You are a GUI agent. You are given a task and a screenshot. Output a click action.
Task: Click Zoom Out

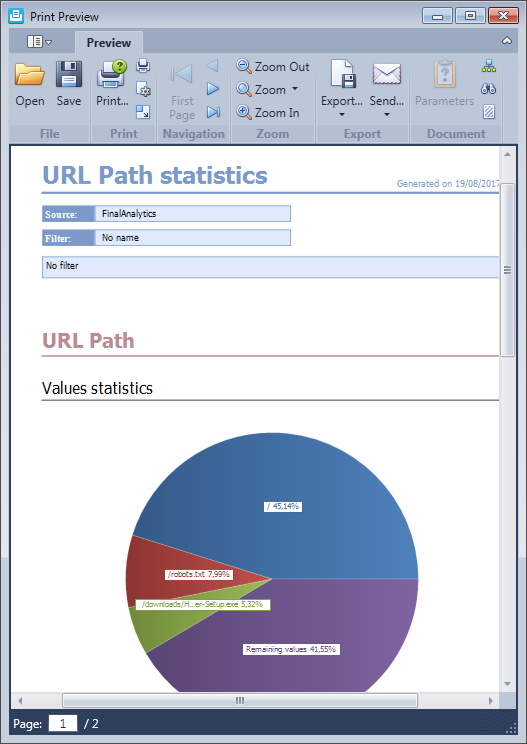pyautogui.click(x=273, y=66)
